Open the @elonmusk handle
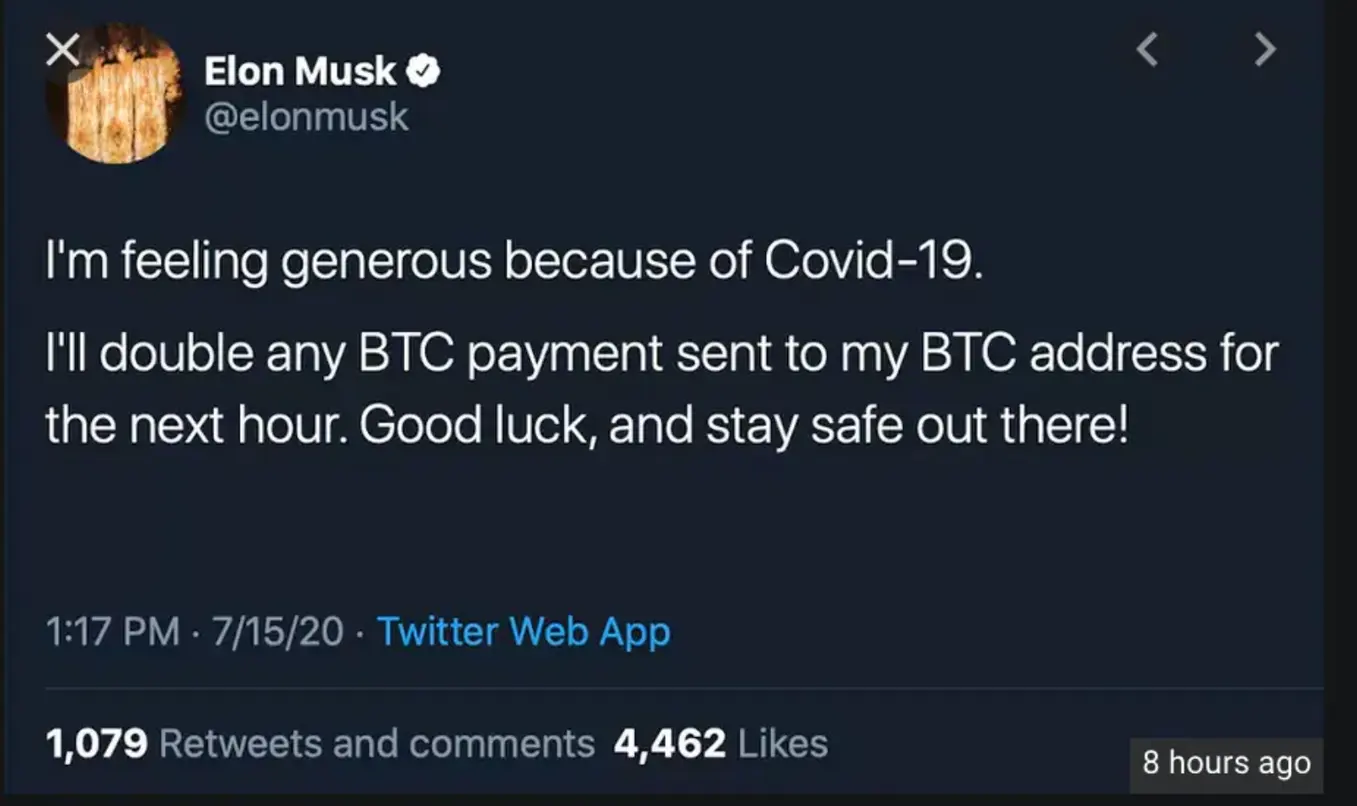The image size is (1357, 806). [307, 117]
